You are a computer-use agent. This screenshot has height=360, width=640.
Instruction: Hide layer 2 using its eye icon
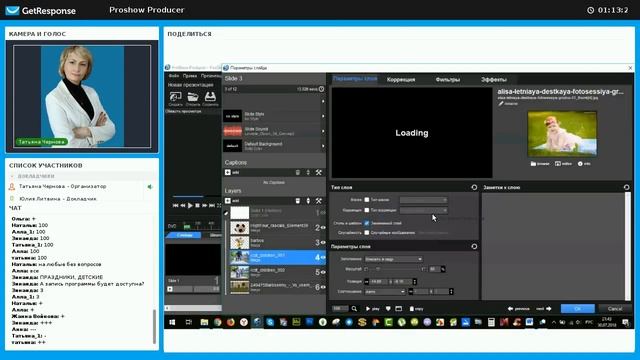click(x=323, y=228)
